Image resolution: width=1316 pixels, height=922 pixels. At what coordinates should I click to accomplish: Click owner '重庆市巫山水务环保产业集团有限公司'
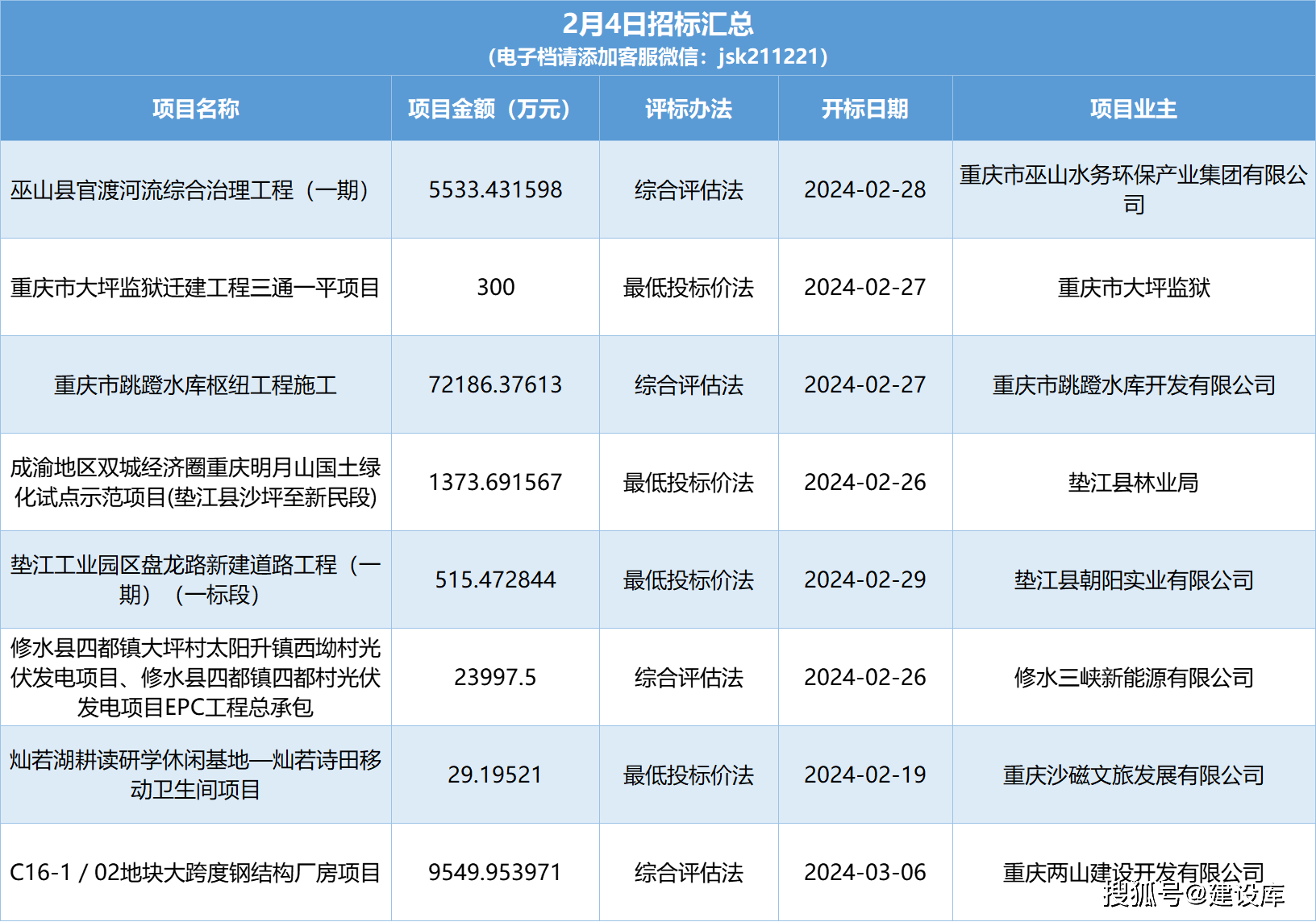[x=1134, y=190]
